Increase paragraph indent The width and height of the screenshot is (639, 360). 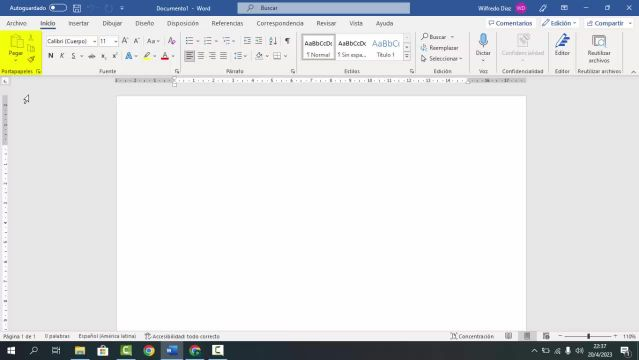point(259,40)
